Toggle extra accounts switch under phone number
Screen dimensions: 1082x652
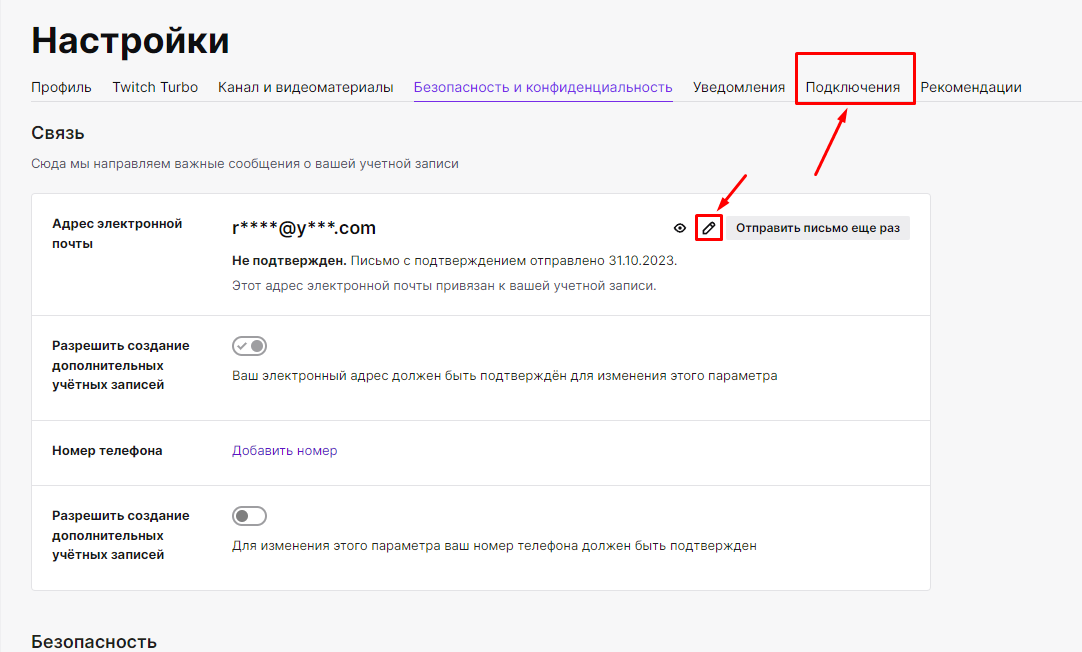pos(249,516)
